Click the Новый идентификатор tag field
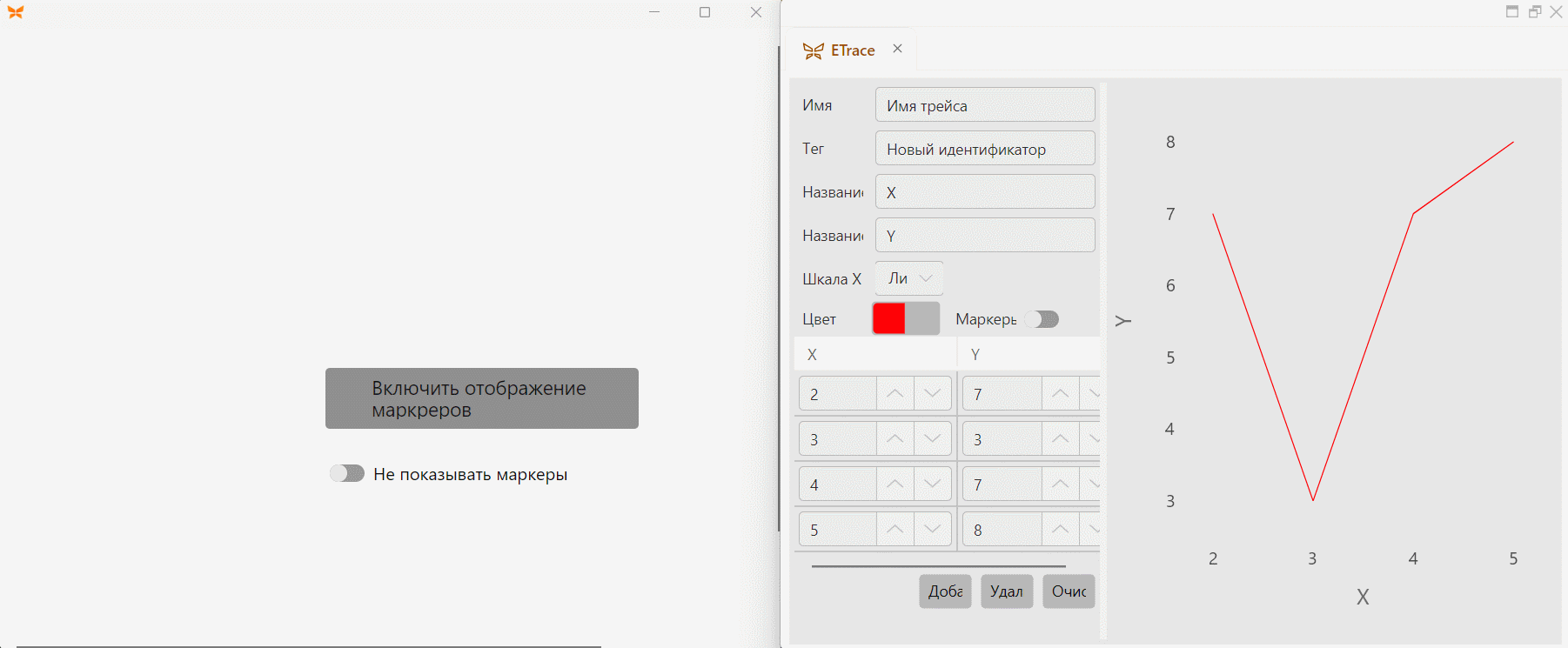The width and height of the screenshot is (1568, 648). coord(985,149)
